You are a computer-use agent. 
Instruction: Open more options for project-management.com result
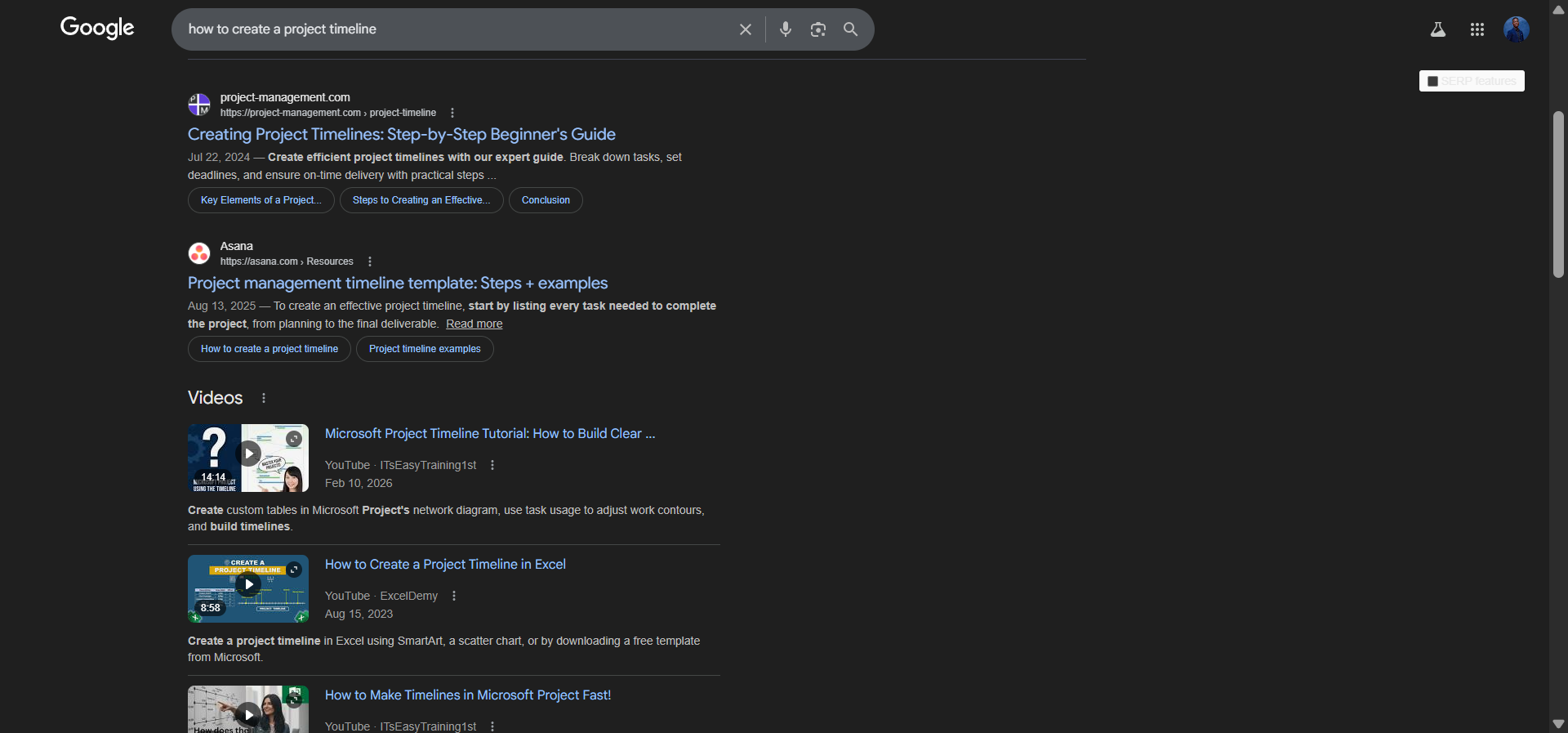coord(452,113)
